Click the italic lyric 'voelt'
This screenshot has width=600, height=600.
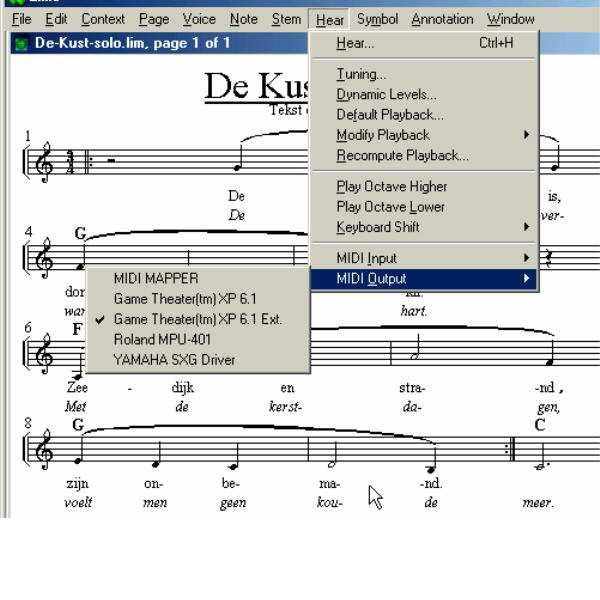(78, 502)
